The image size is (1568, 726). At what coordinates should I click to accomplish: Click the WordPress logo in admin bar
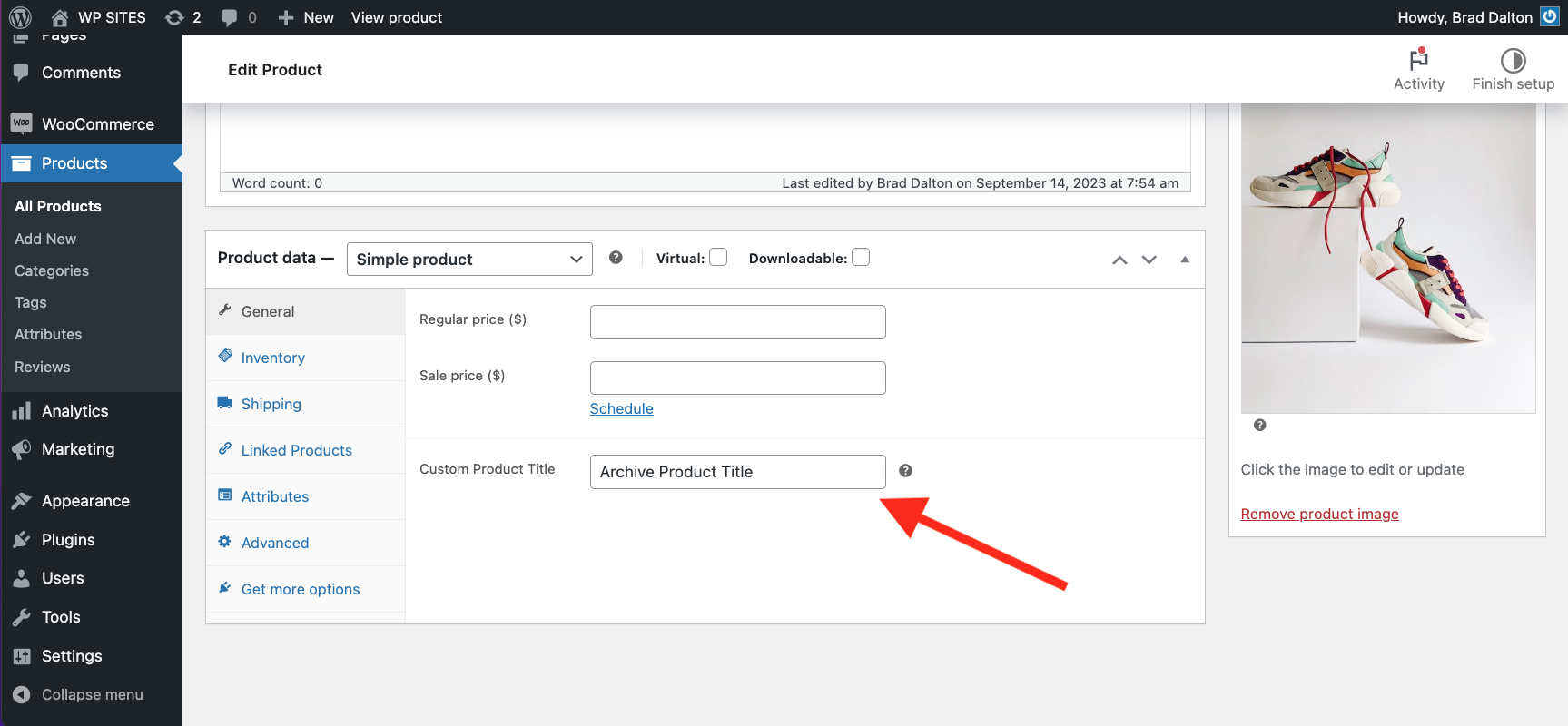coord(20,17)
